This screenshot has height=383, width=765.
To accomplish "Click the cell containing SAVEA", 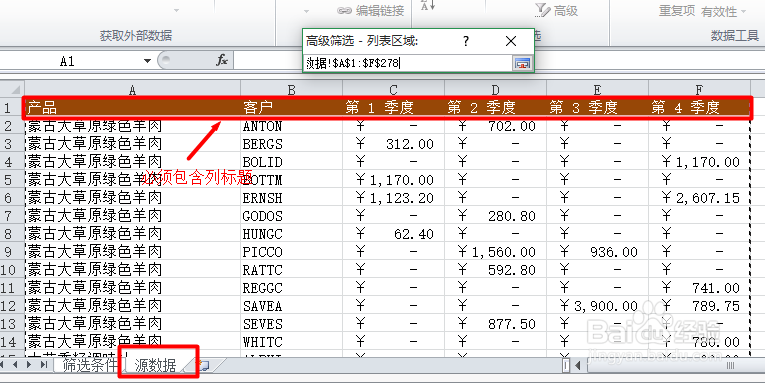I will (291, 306).
